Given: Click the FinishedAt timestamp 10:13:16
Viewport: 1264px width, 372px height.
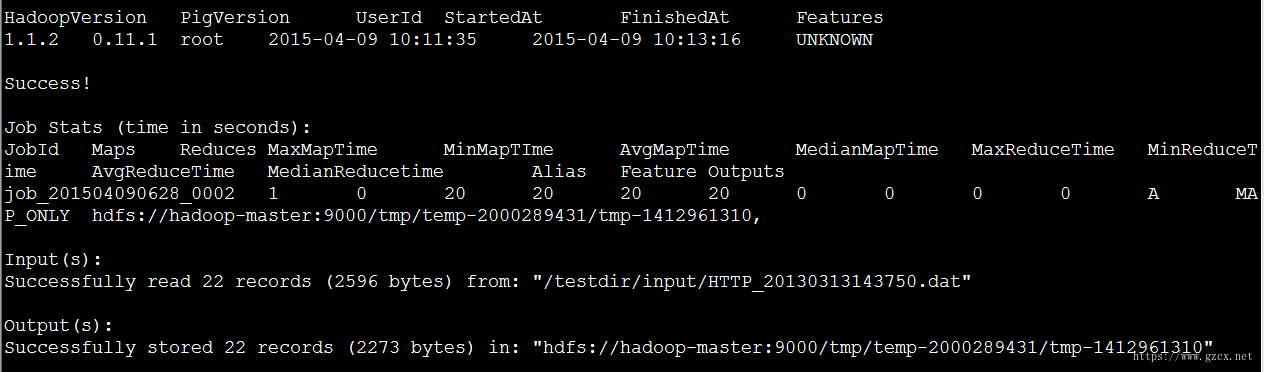Looking at the screenshot, I should coord(697,40).
